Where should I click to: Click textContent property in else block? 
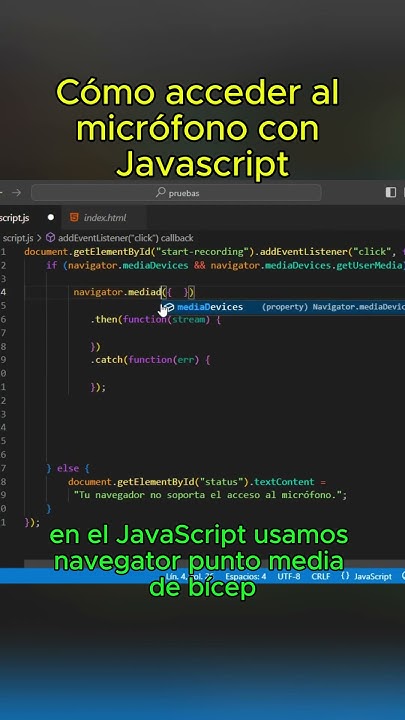coord(284,482)
